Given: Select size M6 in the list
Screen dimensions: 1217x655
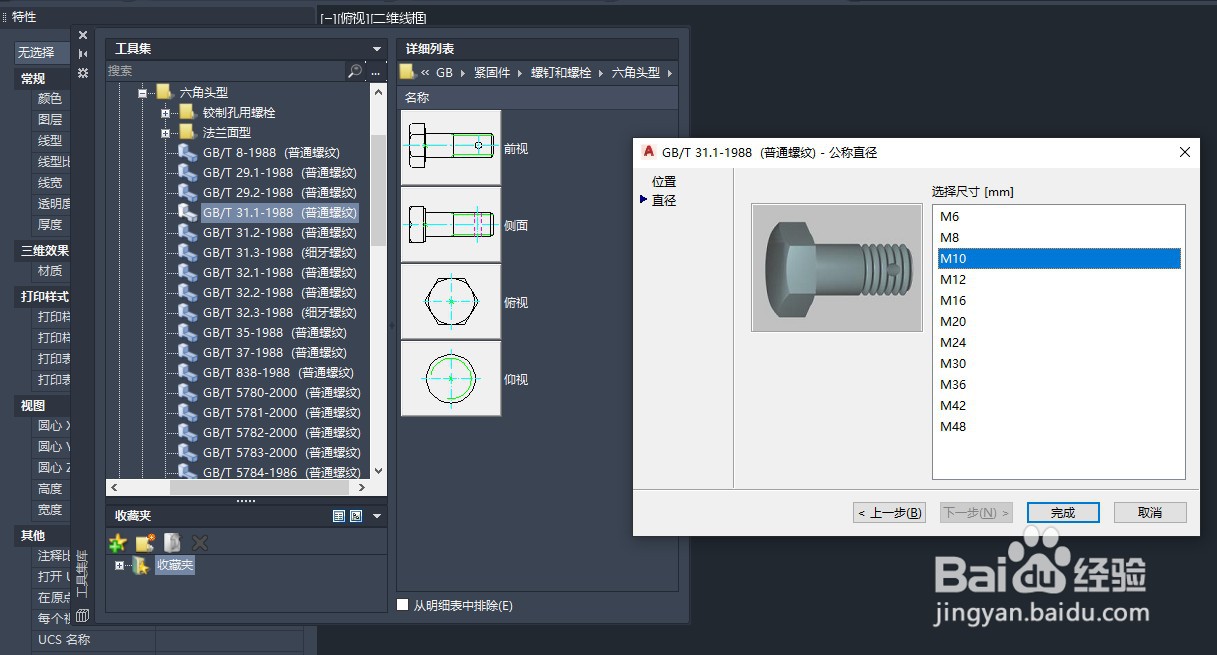Looking at the screenshot, I should pyautogui.click(x=1059, y=216).
